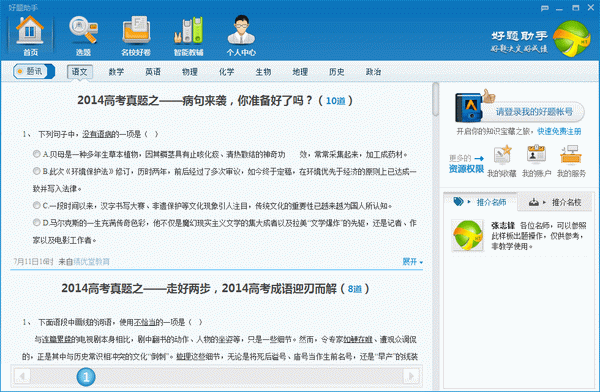Click the feedback chat icon in title bar
Viewport: 600px width, 392px height.
[x=545, y=8]
